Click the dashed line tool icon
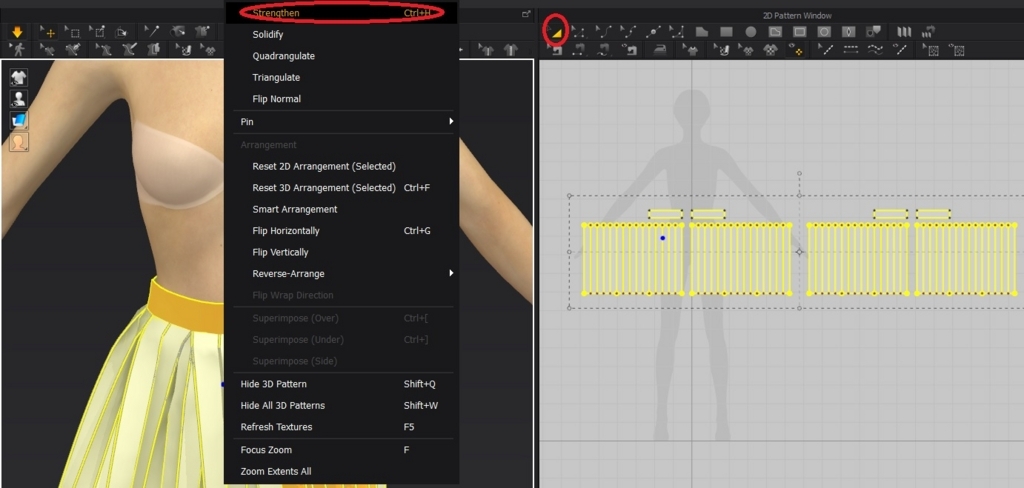This screenshot has width=1024, height=488. (851, 50)
